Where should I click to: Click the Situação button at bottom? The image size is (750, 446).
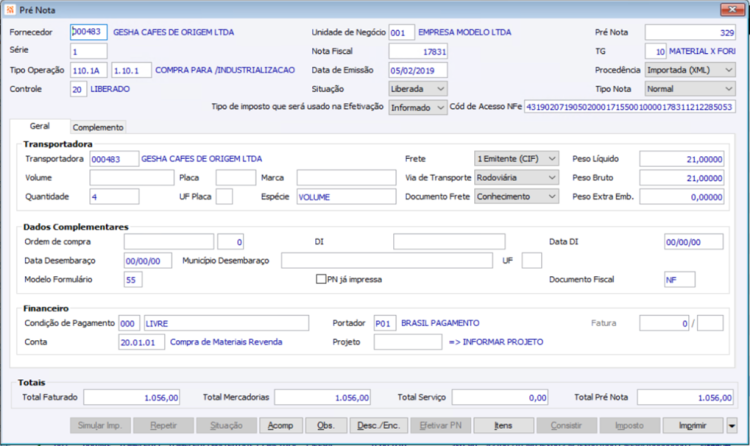pos(226,425)
